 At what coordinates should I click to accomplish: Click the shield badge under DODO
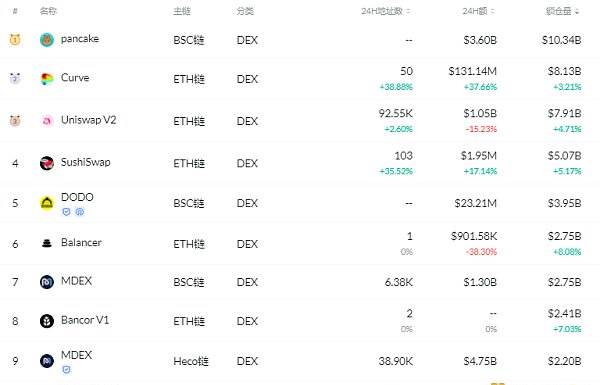(x=66, y=212)
